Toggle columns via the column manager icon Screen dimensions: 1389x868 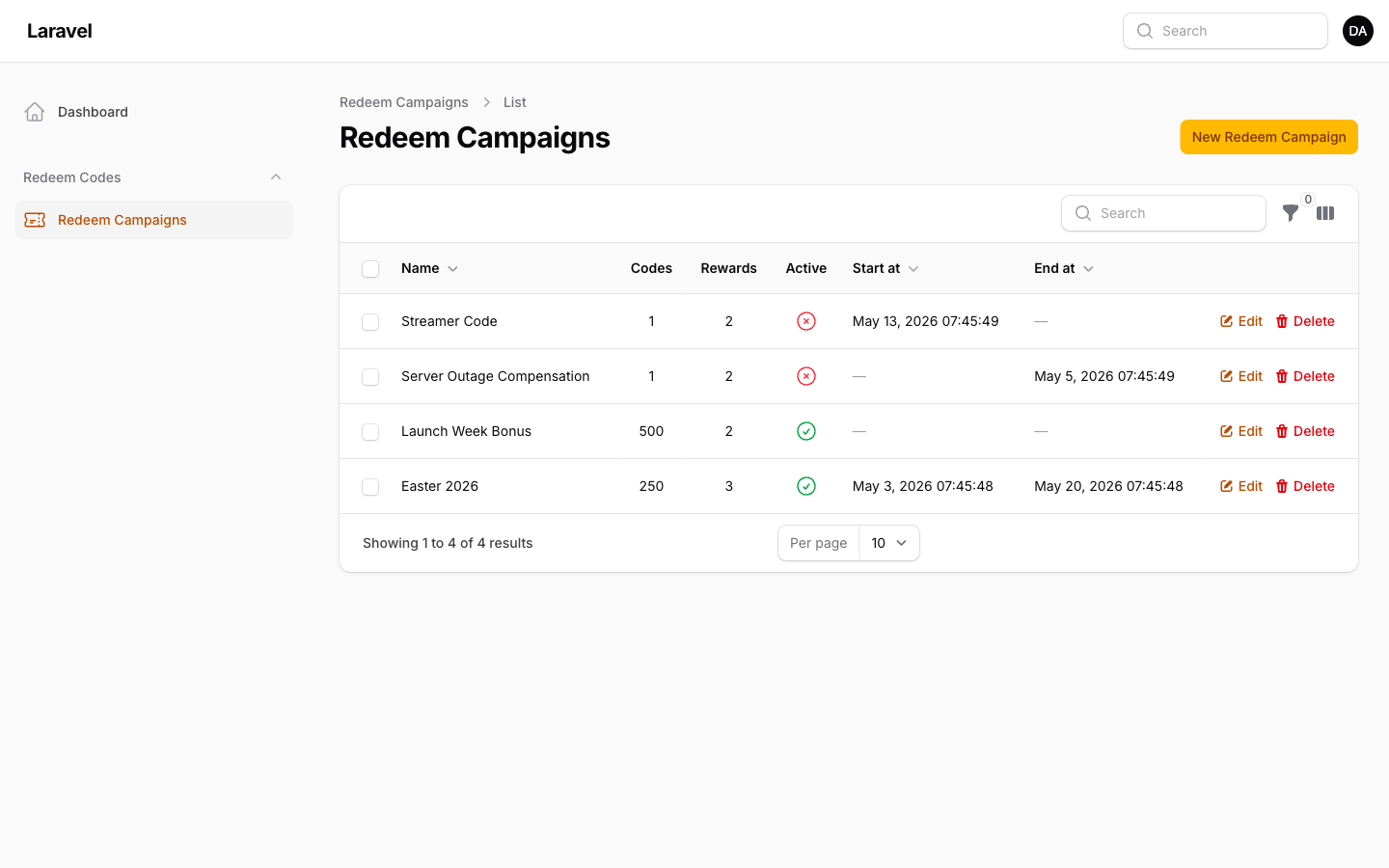[x=1325, y=213]
